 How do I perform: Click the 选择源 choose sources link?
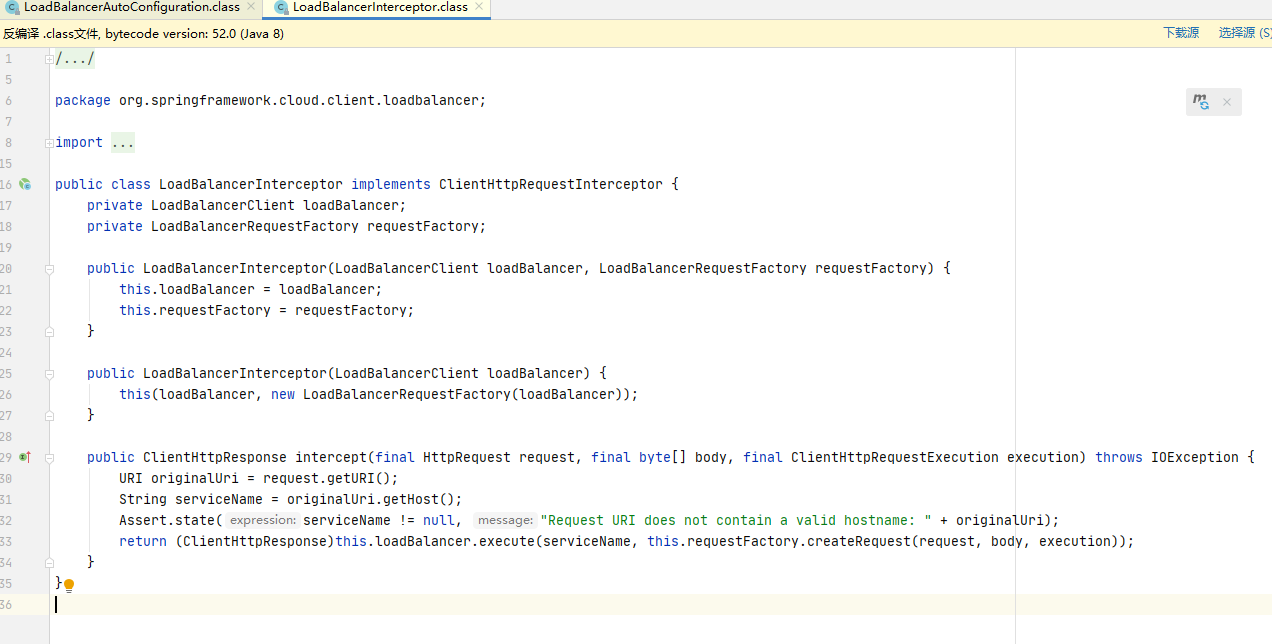1244,33
